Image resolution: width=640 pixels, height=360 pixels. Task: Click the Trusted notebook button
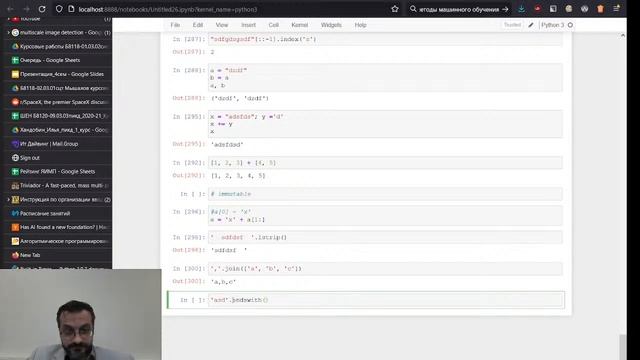[512, 25]
